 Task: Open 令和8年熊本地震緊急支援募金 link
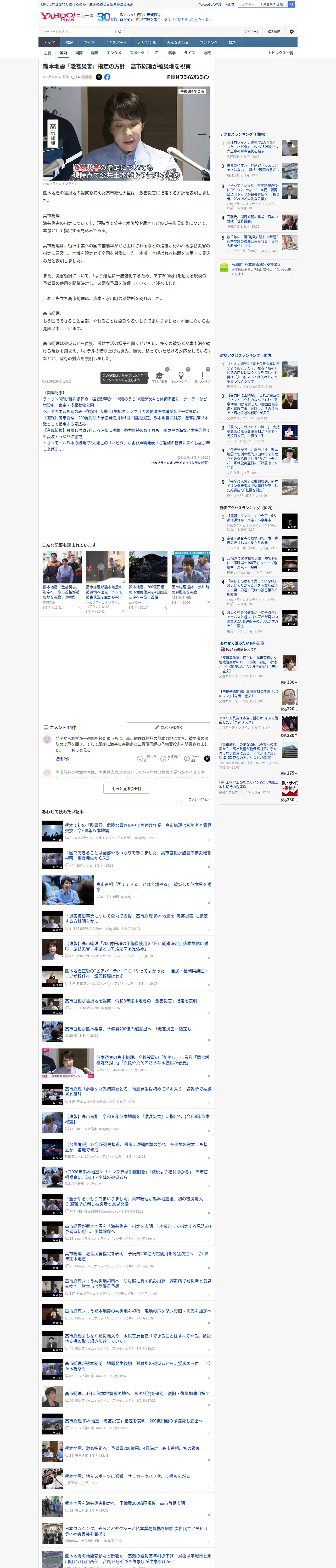tap(256, 265)
